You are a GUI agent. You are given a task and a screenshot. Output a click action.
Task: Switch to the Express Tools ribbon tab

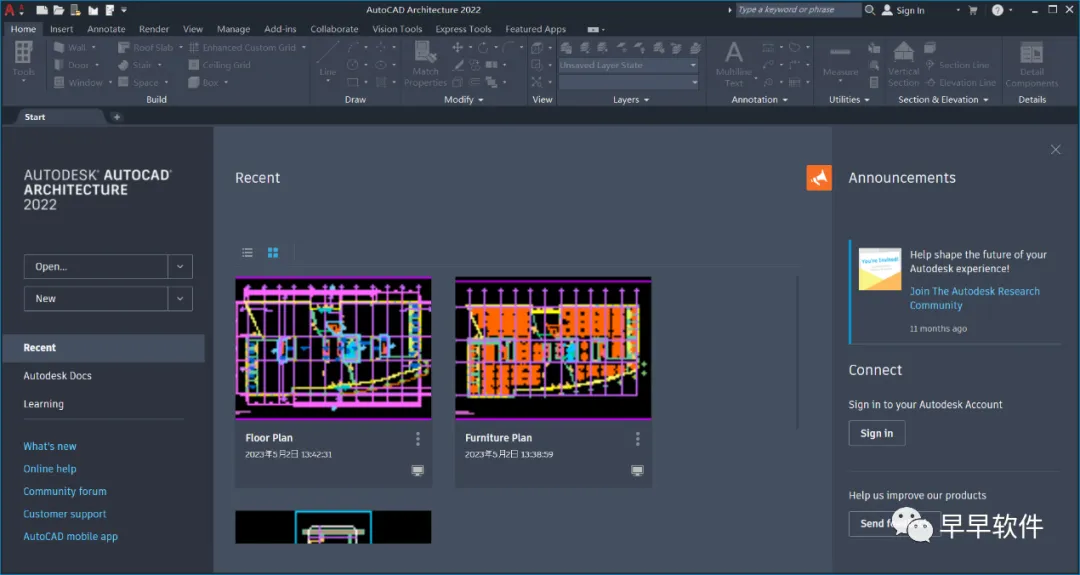[x=463, y=29]
